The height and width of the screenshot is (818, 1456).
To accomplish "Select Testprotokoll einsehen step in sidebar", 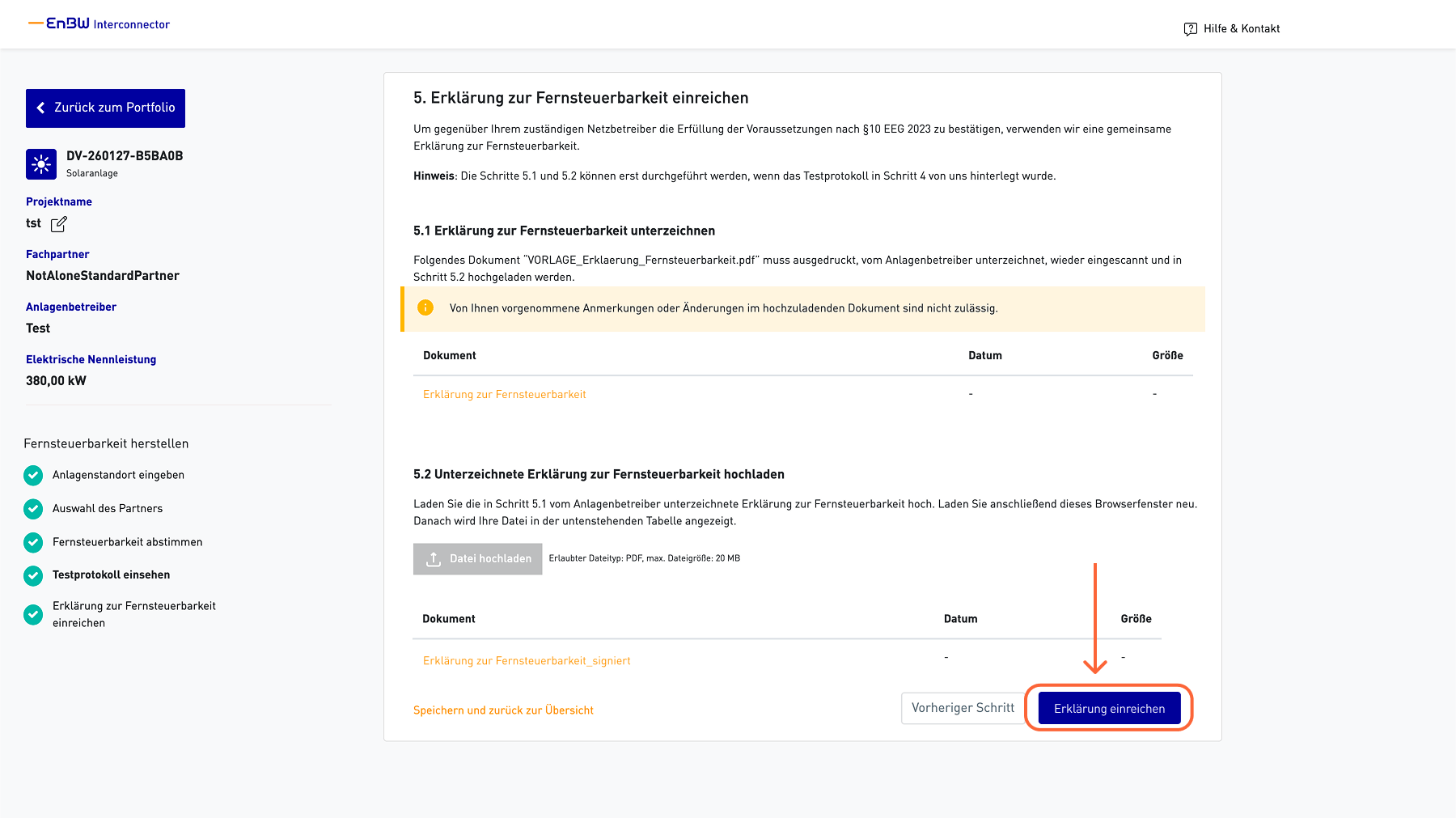I will pyautogui.click(x=111, y=575).
